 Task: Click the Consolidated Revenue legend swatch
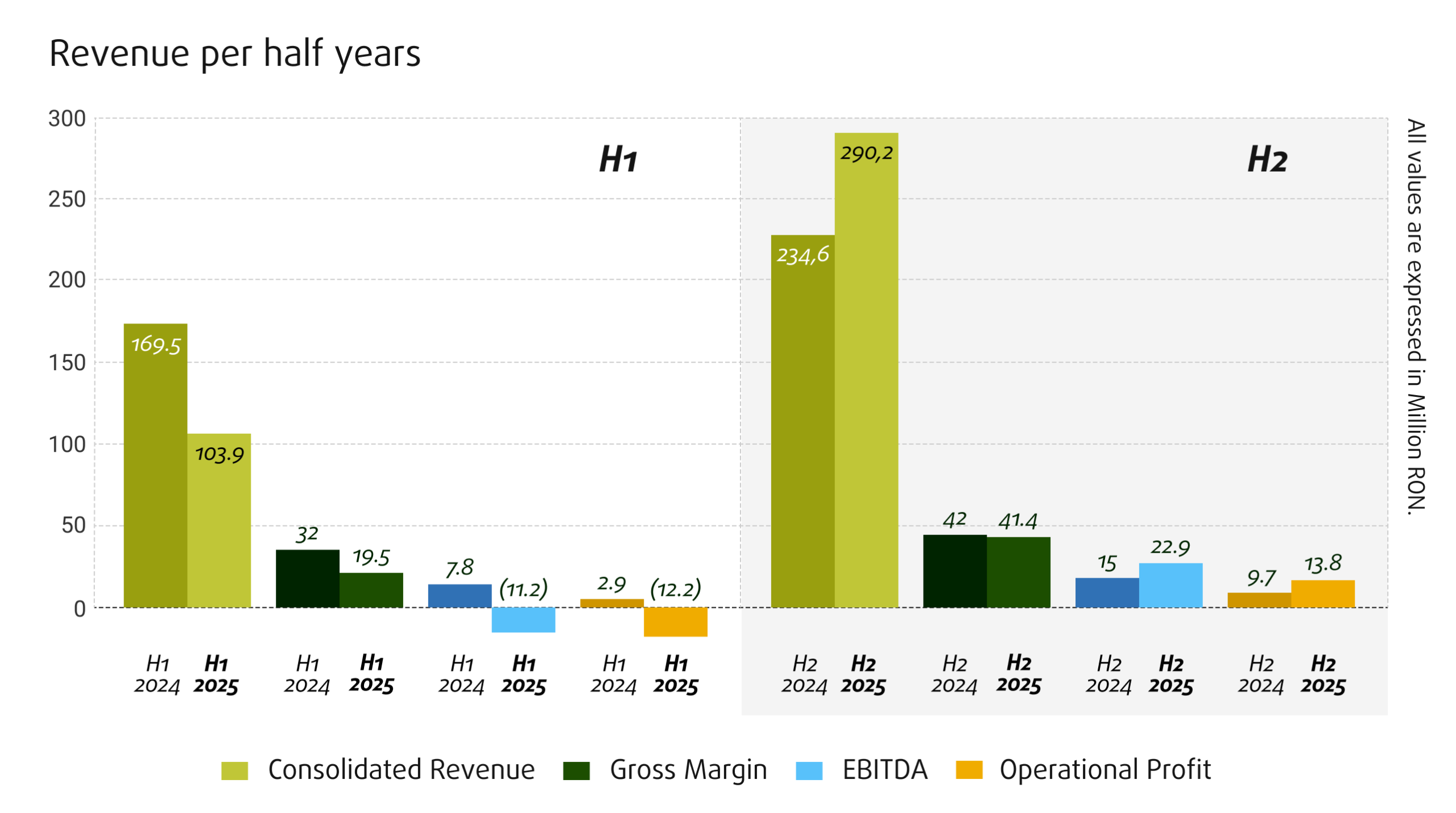234,770
